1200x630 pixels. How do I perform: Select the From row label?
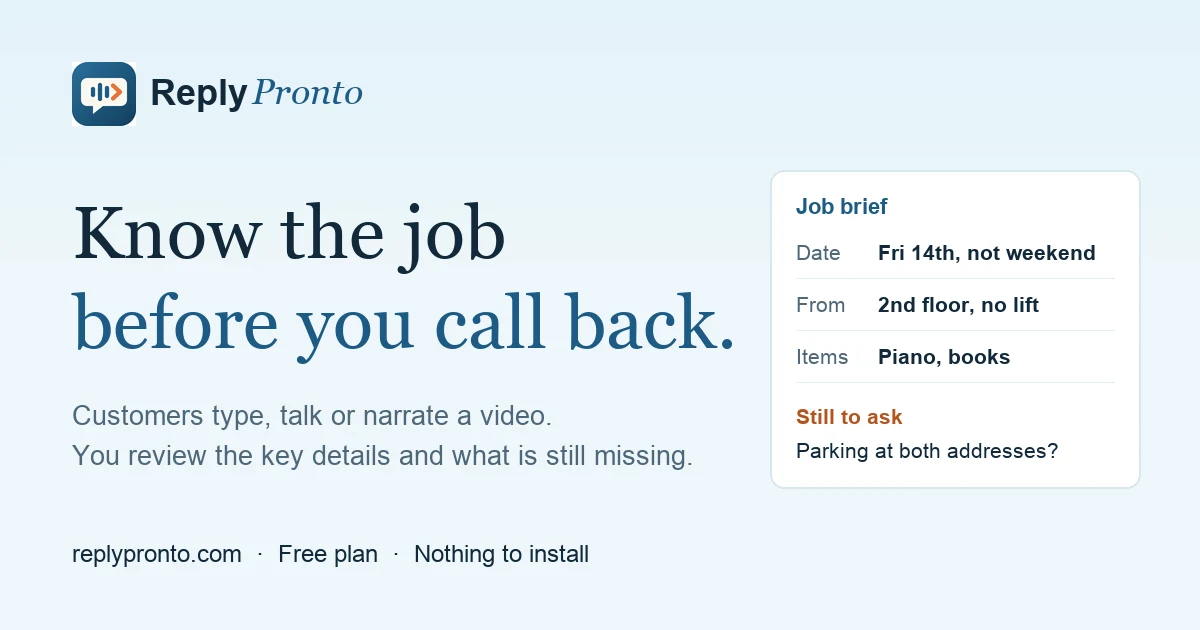820,305
